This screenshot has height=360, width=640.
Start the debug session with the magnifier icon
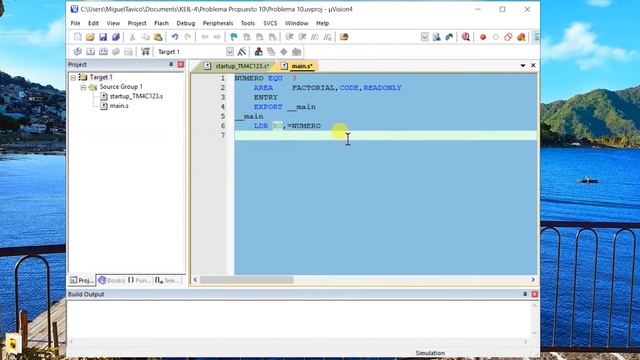(466, 37)
